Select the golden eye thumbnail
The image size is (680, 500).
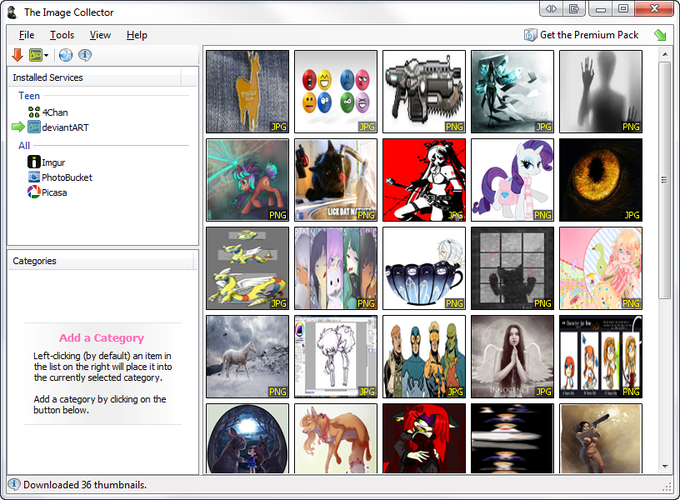point(601,180)
